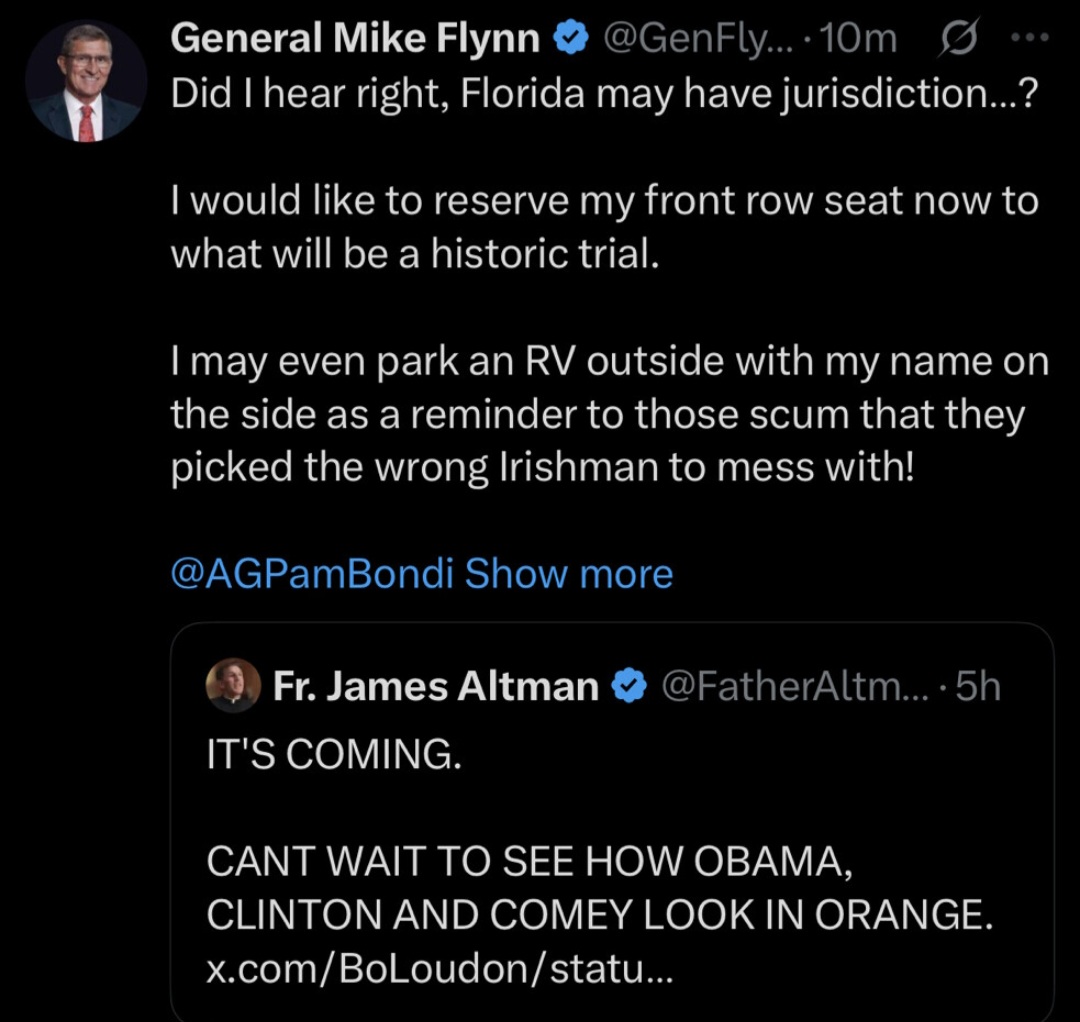Open General Mike Flynn's display name

(356, 39)
